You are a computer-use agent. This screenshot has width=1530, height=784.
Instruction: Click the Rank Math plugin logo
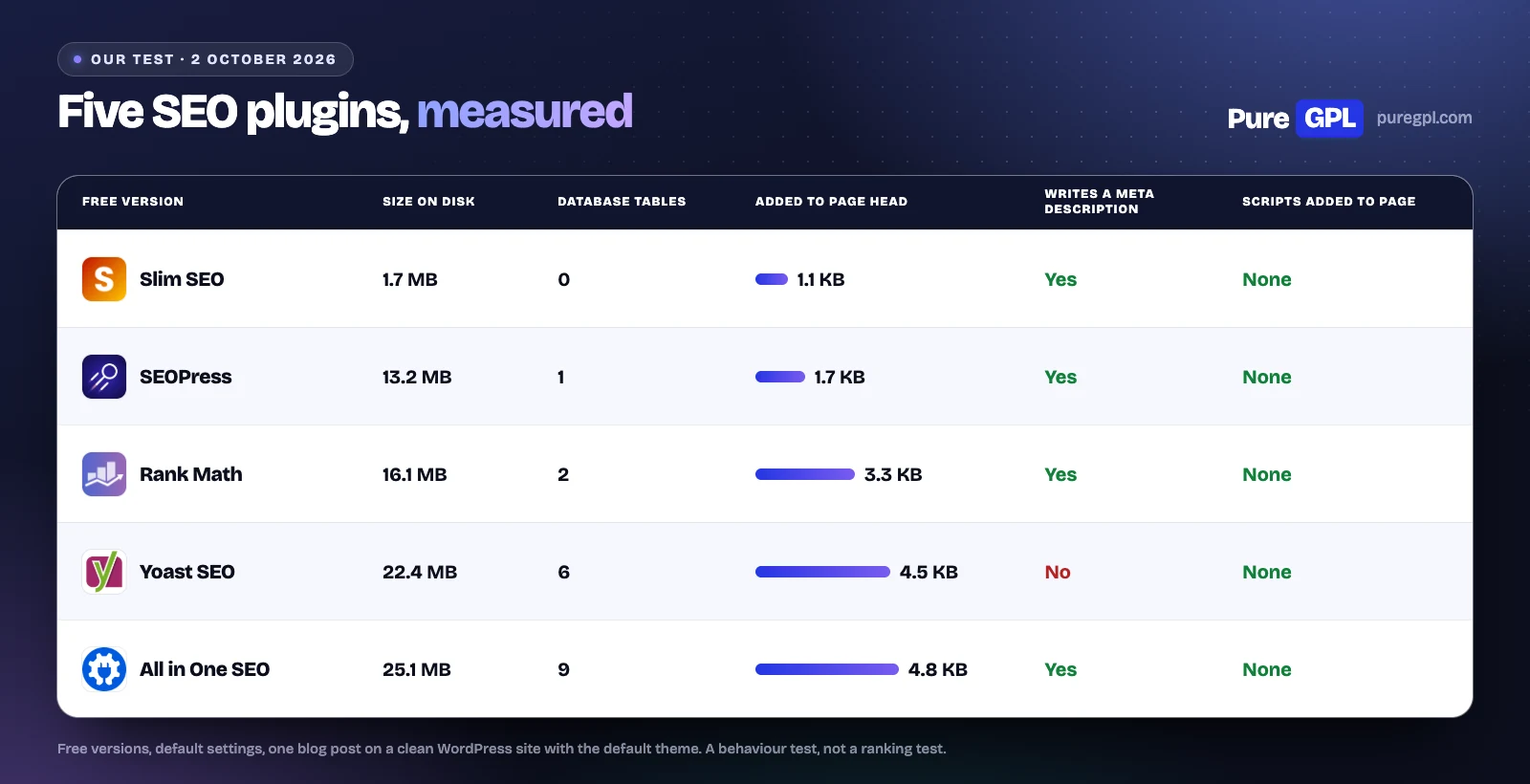click(x=104, y=474)
